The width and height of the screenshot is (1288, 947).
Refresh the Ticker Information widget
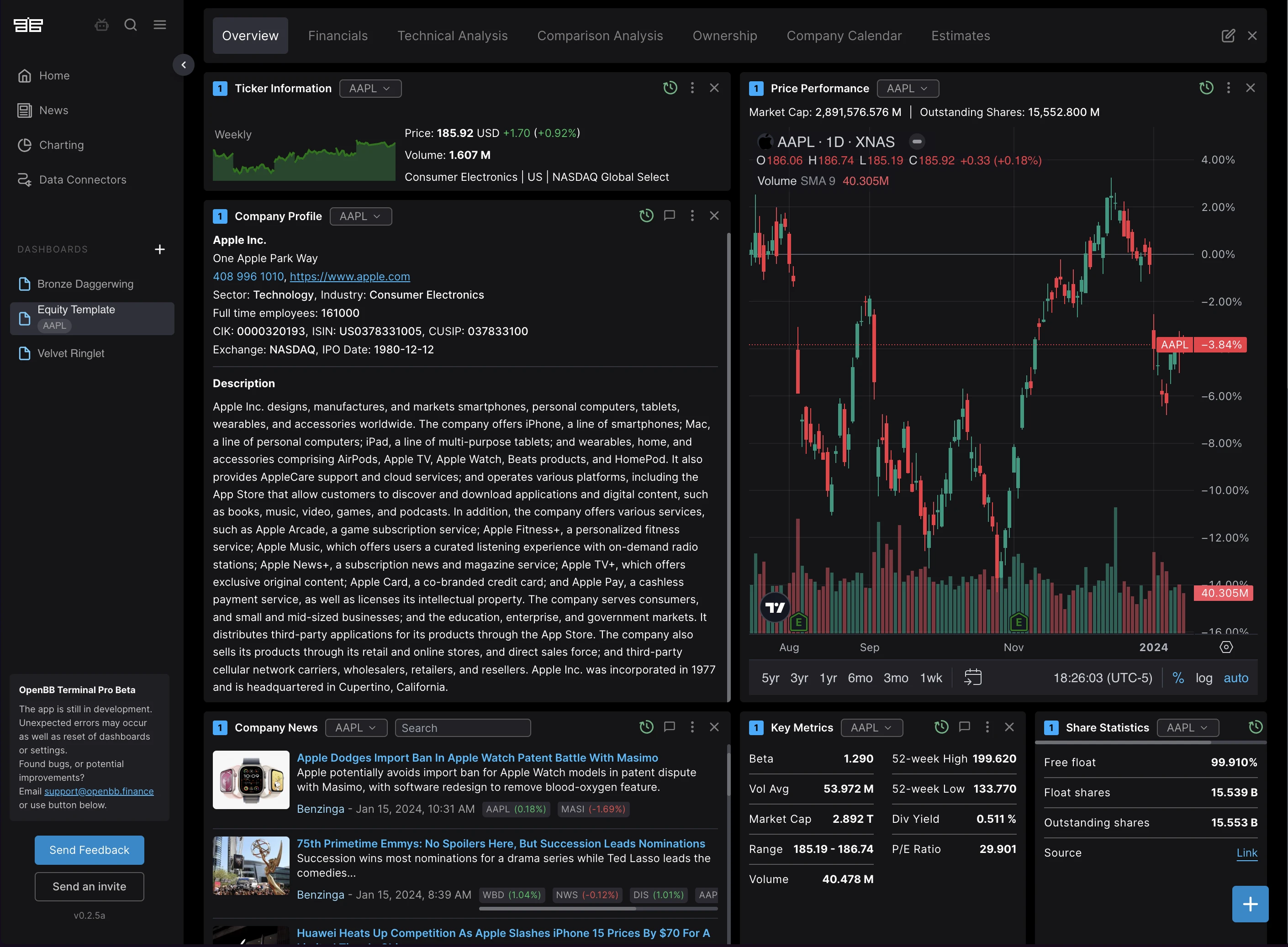coord(670,88)
